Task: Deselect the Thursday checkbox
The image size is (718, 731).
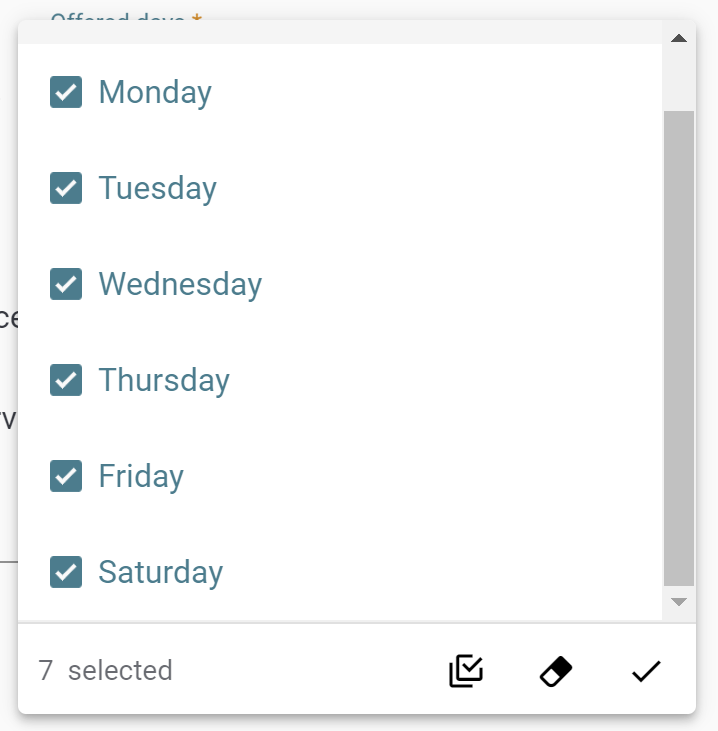Action: (66, 380)
